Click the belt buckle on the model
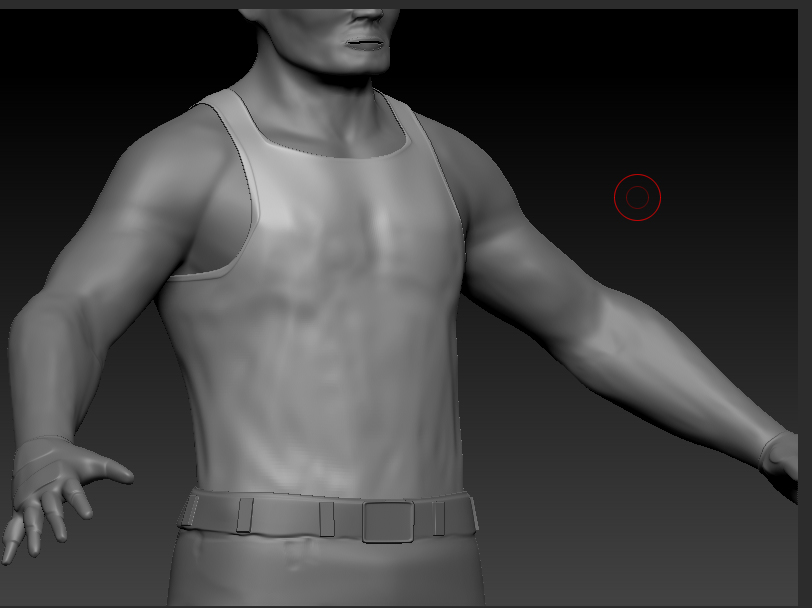The height and width of the screenshot is (608, 812). pos(388,522)
